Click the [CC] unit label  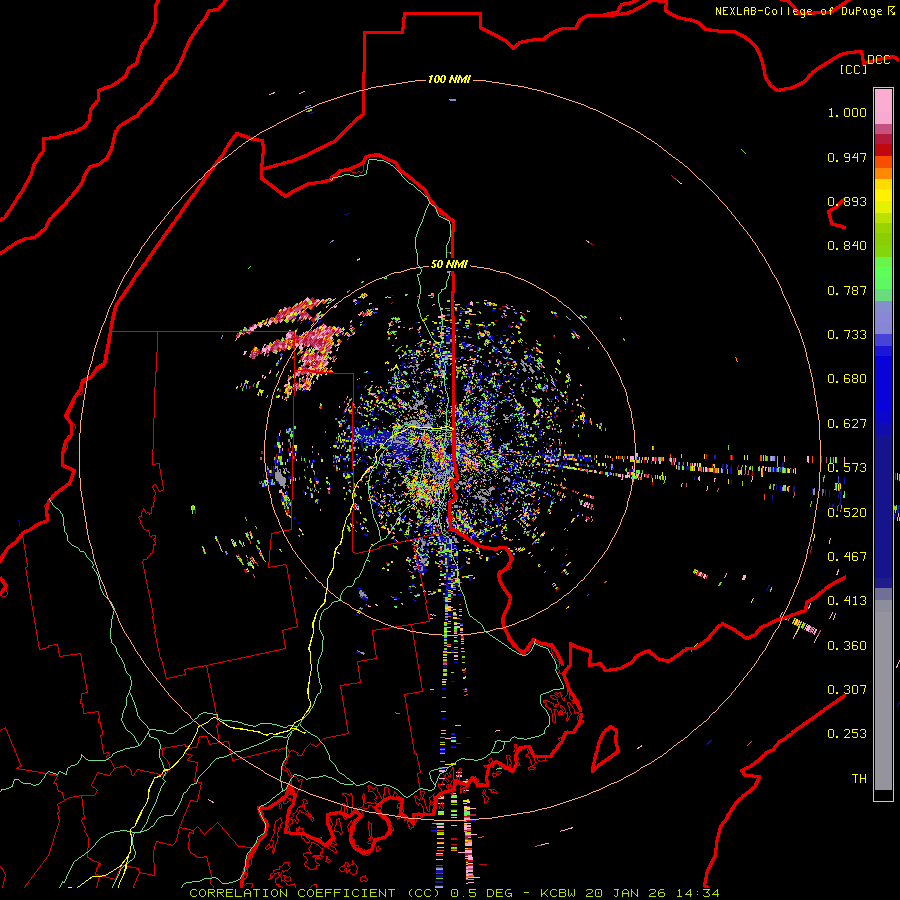(x=854, y=69)
